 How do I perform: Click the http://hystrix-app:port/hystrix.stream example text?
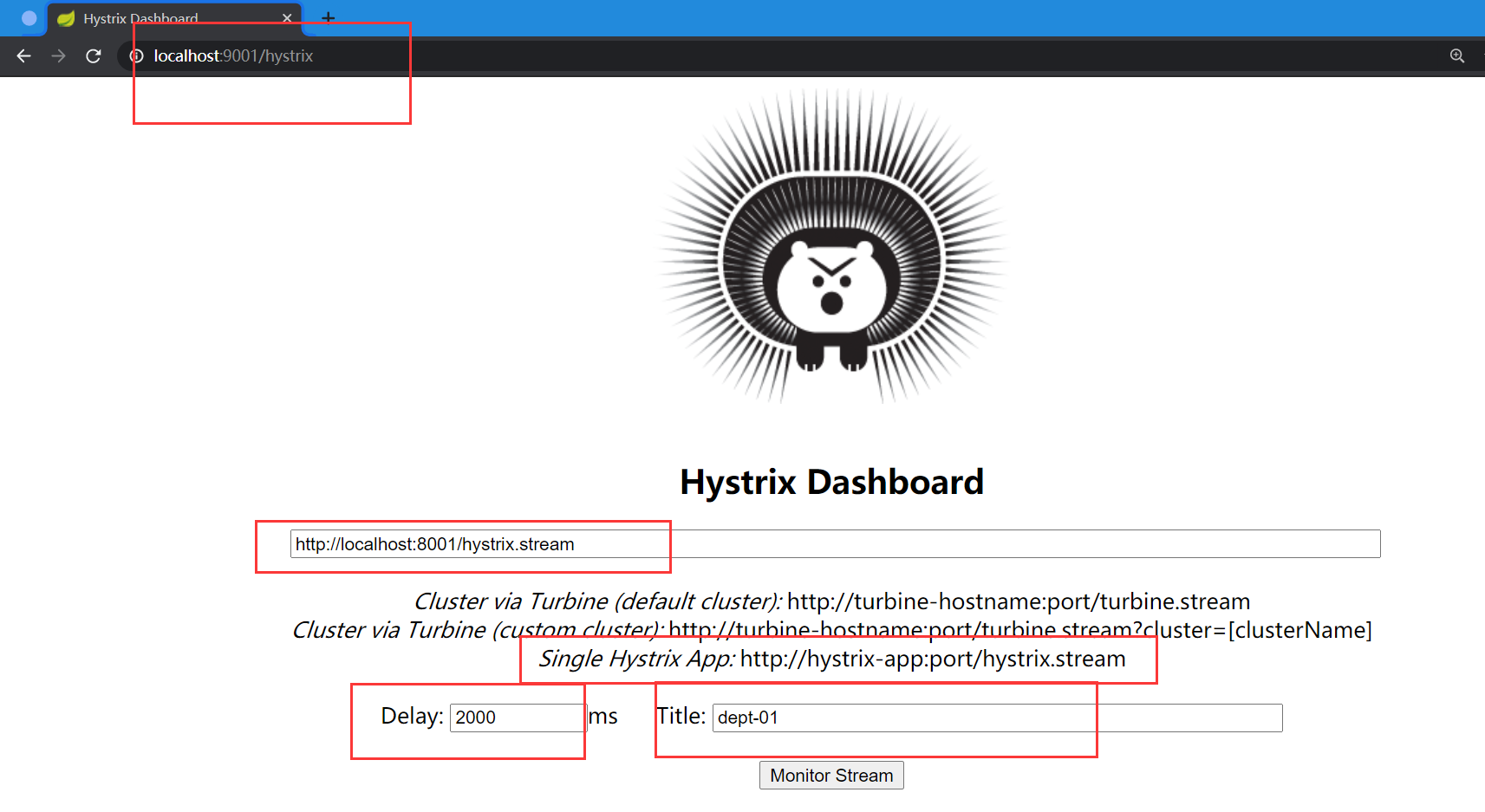pos(933,659)
